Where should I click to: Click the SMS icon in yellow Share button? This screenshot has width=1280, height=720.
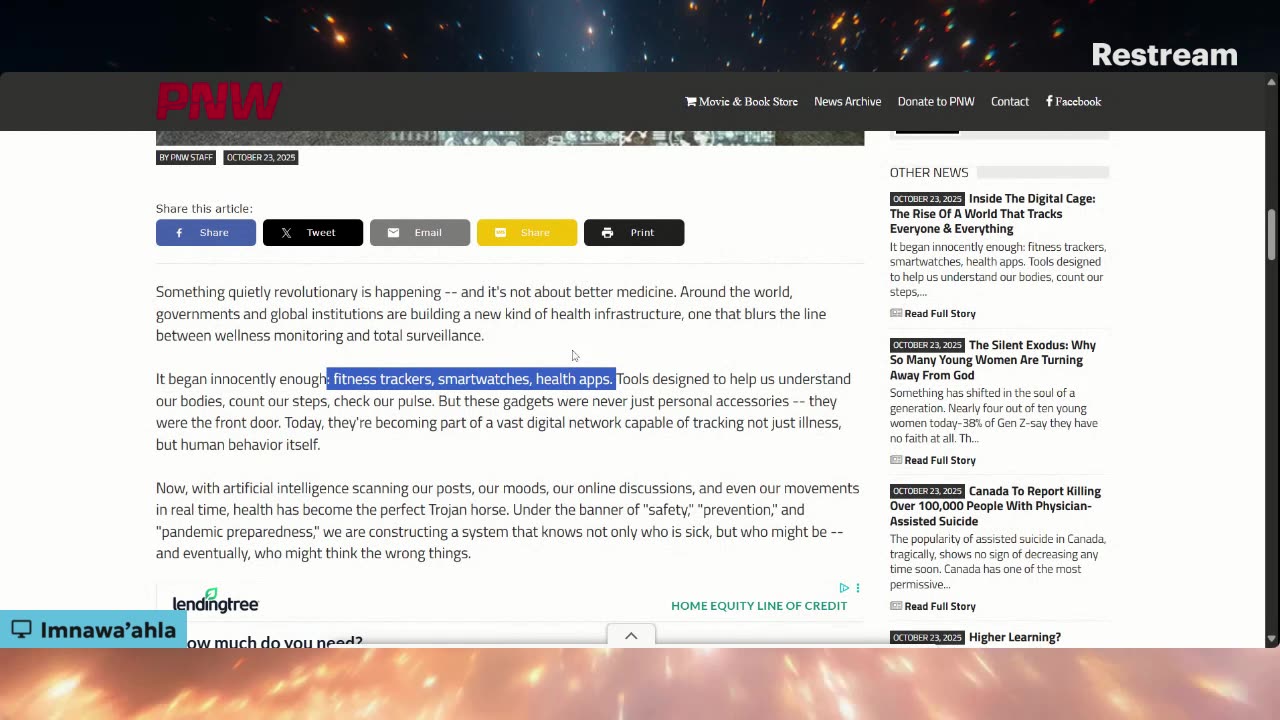(x=500, y=233)
